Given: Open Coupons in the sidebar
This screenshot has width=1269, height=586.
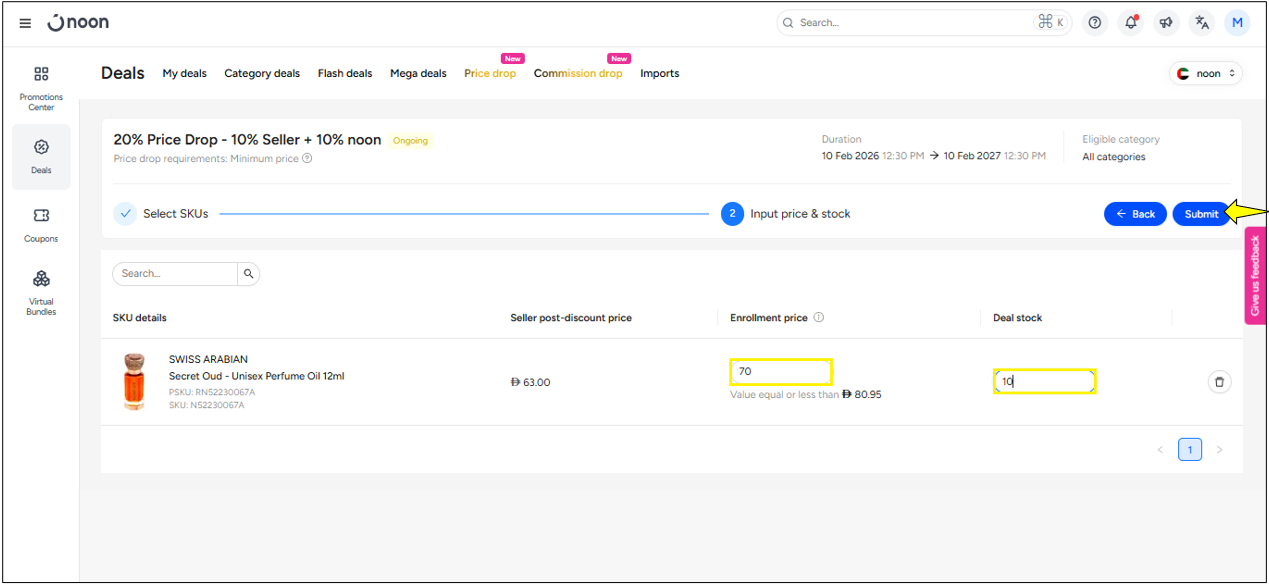Looking at the screenshot, I should 41,224.
